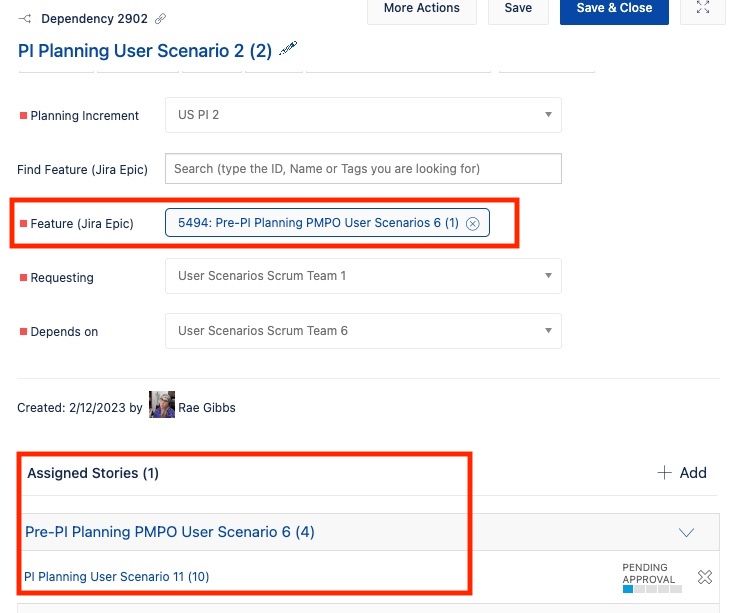This screenshot has width=754, height=613.
Task: Open story PI Planning User Scenario 11 (10)
Action: tap(116, 576)
